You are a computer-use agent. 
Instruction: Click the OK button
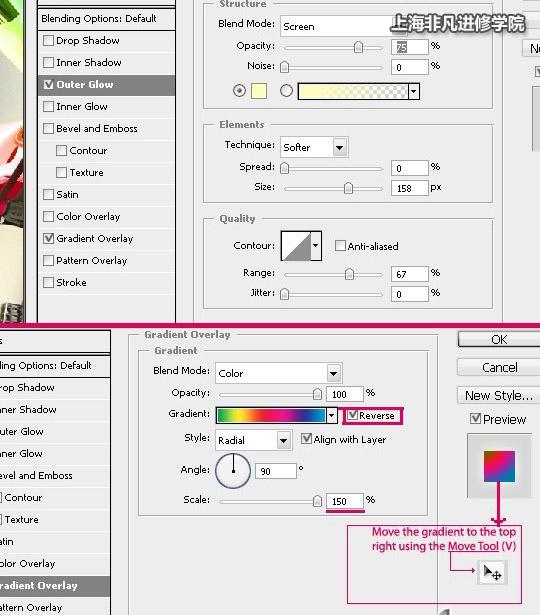point(499,339)
